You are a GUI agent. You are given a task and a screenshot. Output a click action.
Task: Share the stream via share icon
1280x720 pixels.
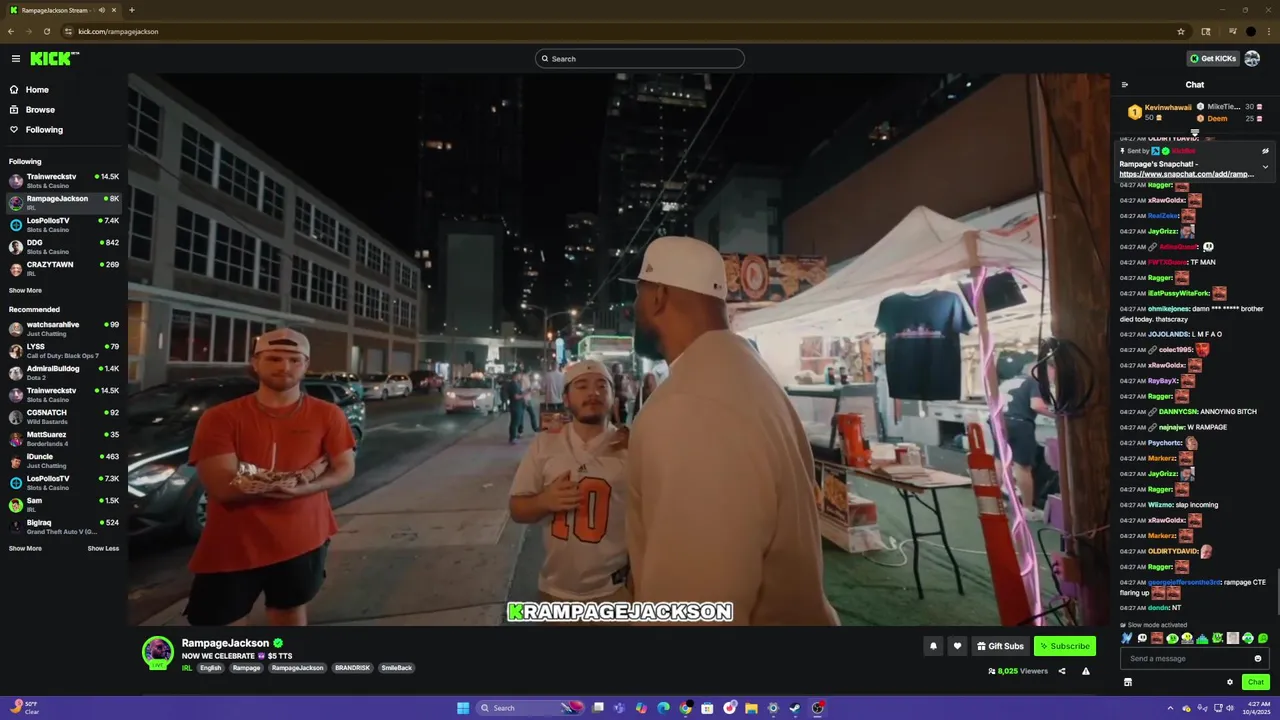point(1062,671)
